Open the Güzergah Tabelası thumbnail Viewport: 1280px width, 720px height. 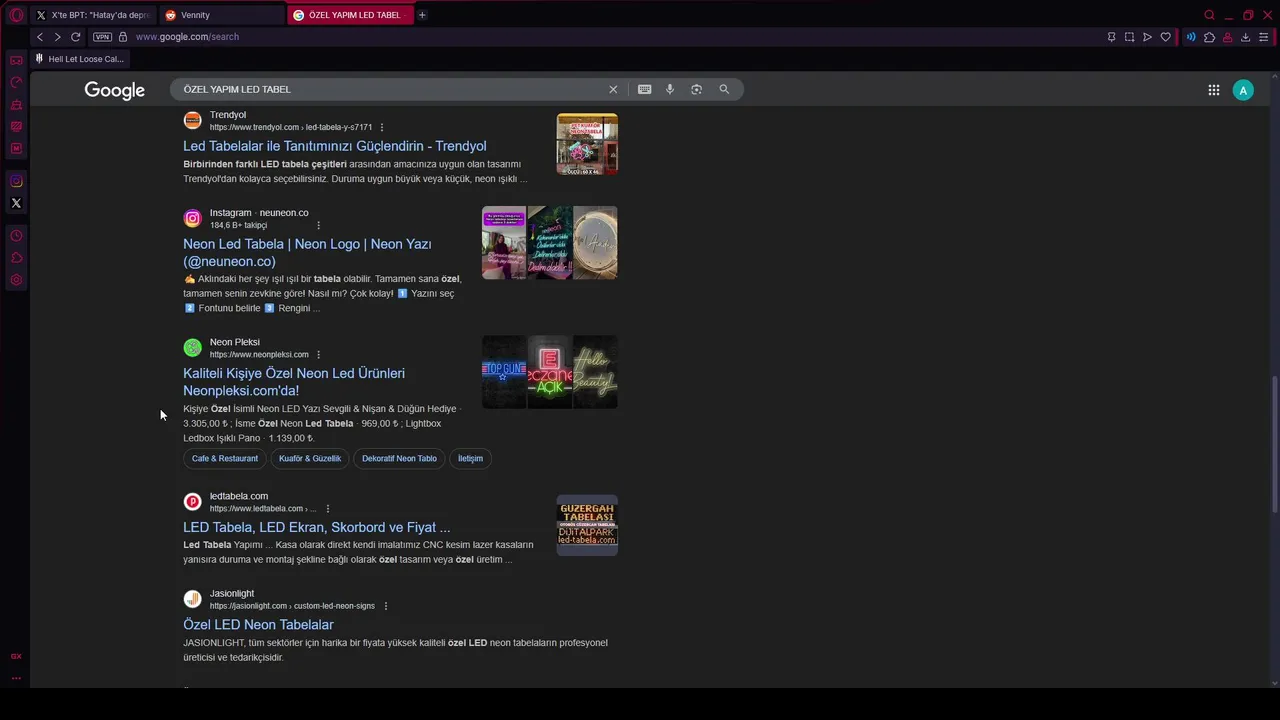587,525
